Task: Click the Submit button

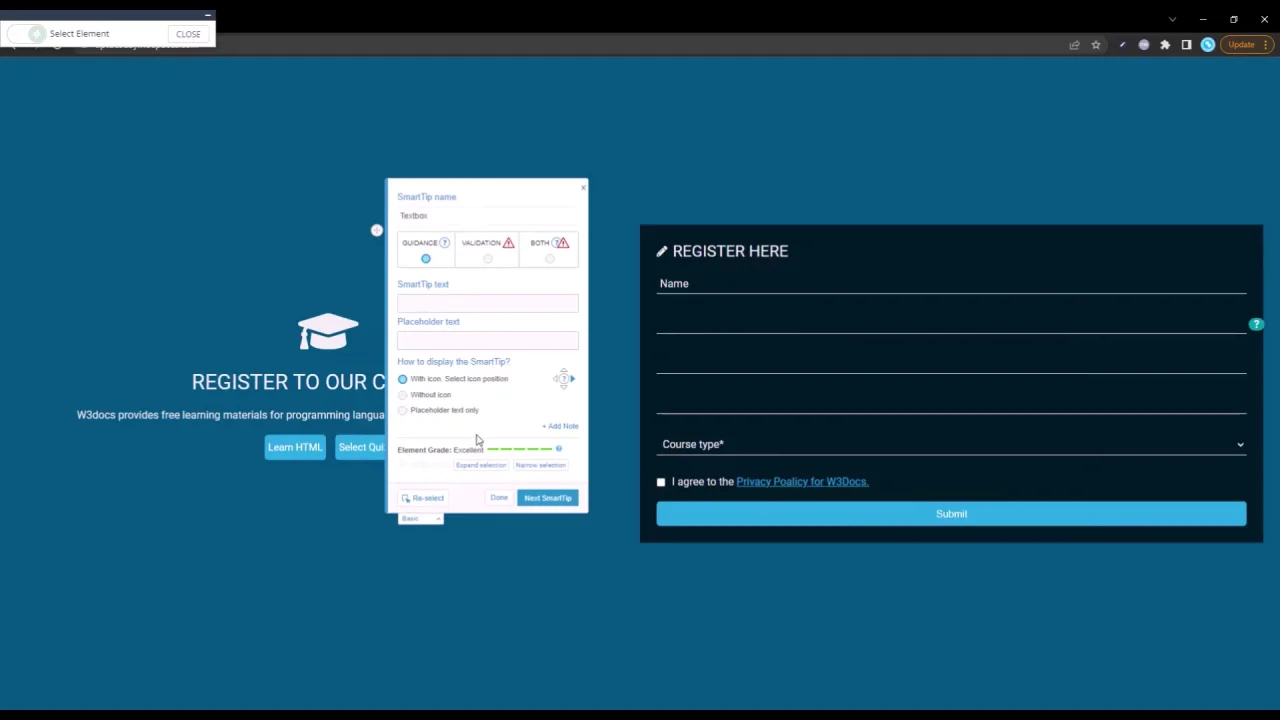Action: [951, 514]
